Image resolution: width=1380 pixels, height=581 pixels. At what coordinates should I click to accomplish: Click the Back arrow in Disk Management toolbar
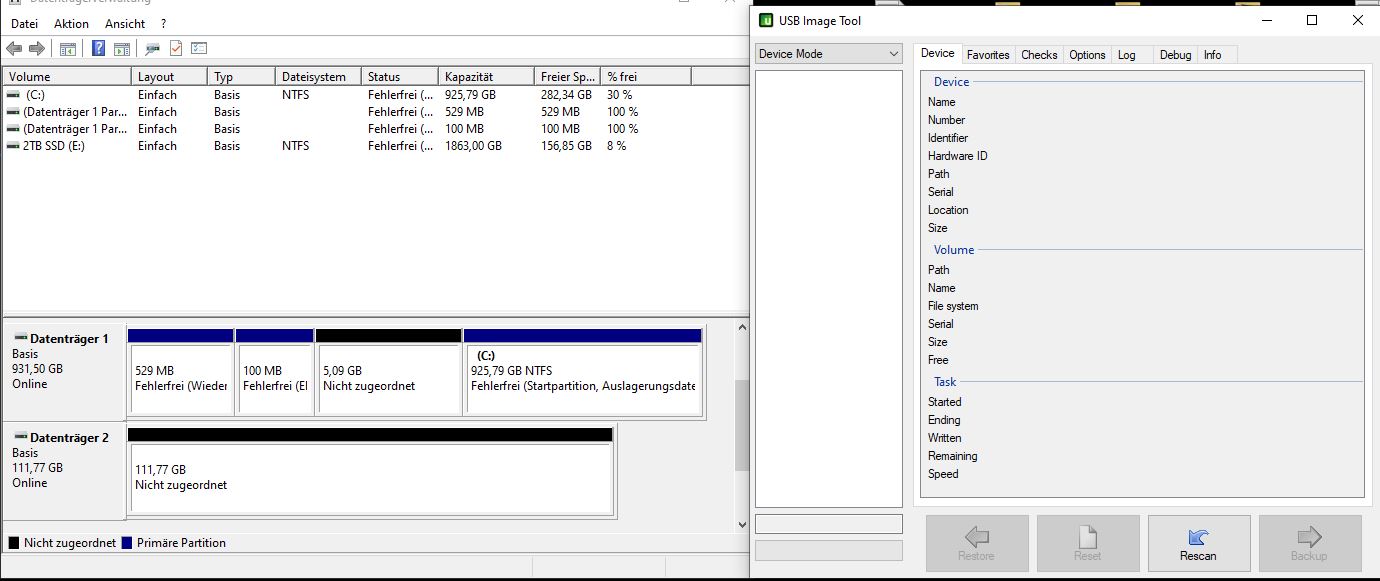pos(14,48)
